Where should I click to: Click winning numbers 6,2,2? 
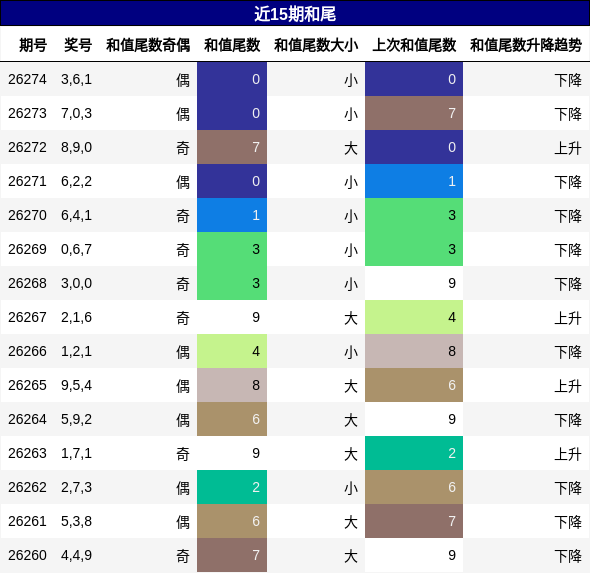click(x=76, y=181)
